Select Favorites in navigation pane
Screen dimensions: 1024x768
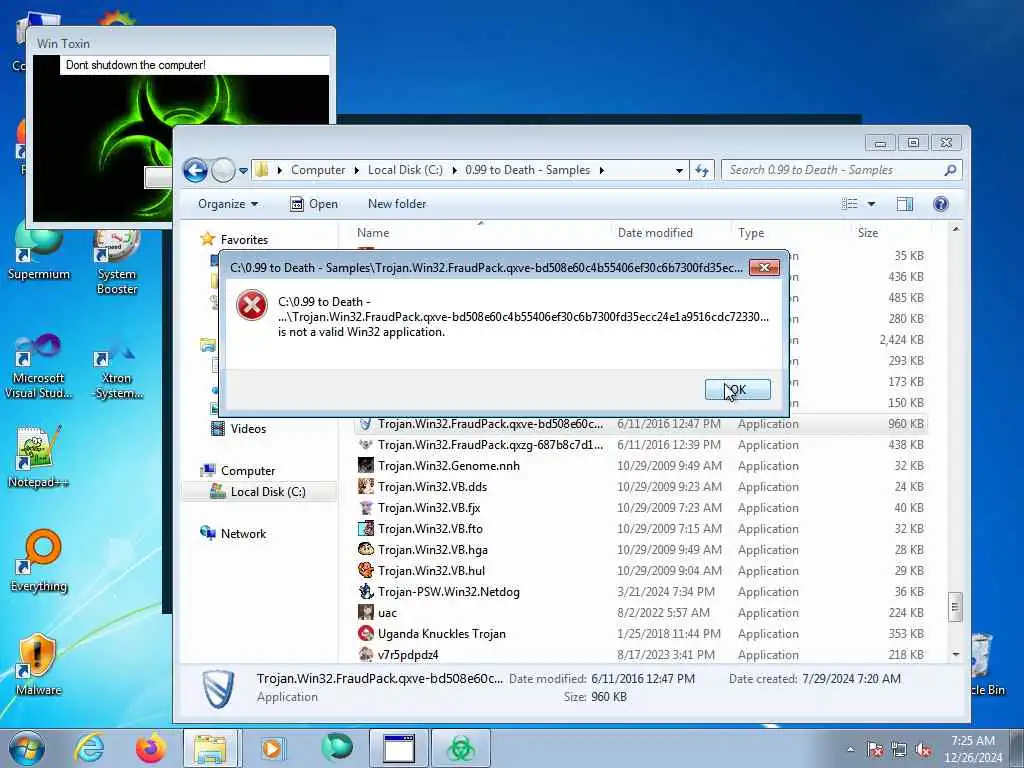pos(244,240)
